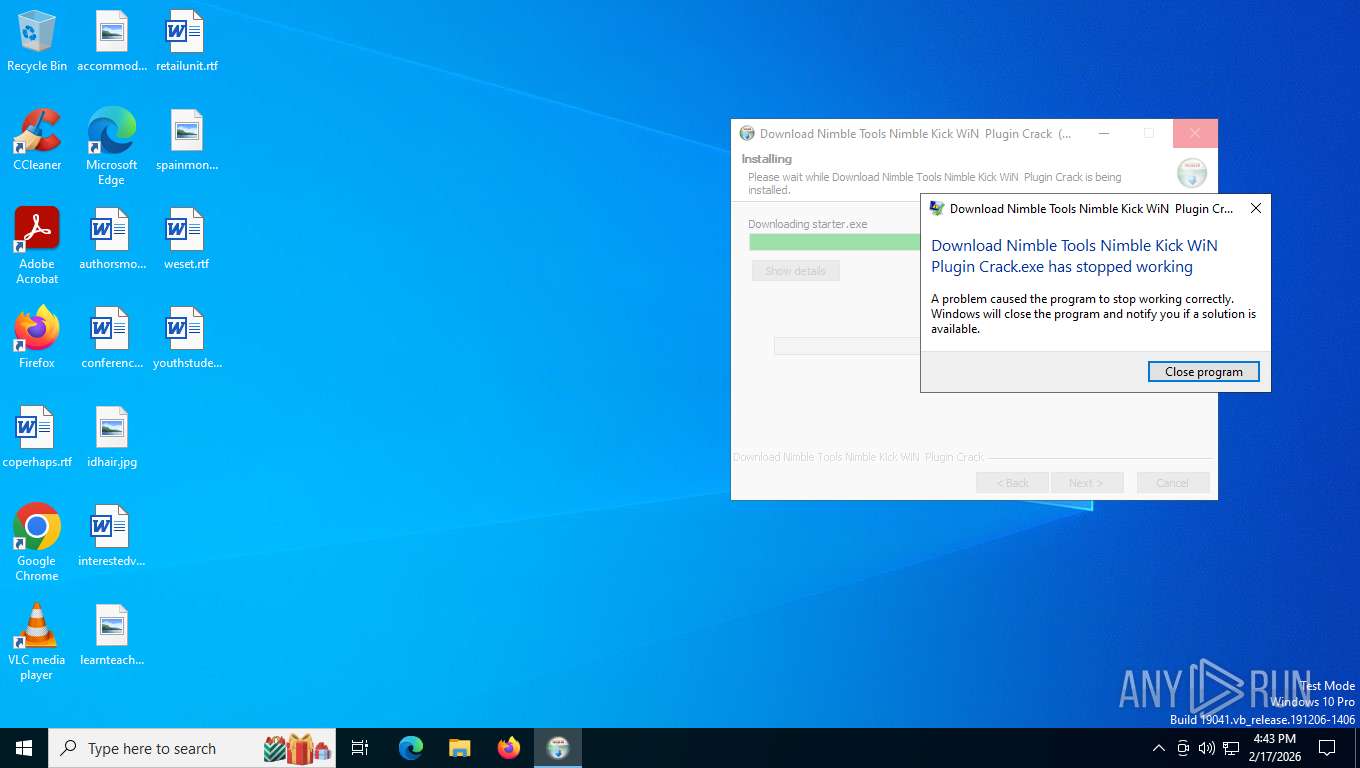Minimize the installer window
This screenshot has width=1360, height=768.
[1104, 133]
